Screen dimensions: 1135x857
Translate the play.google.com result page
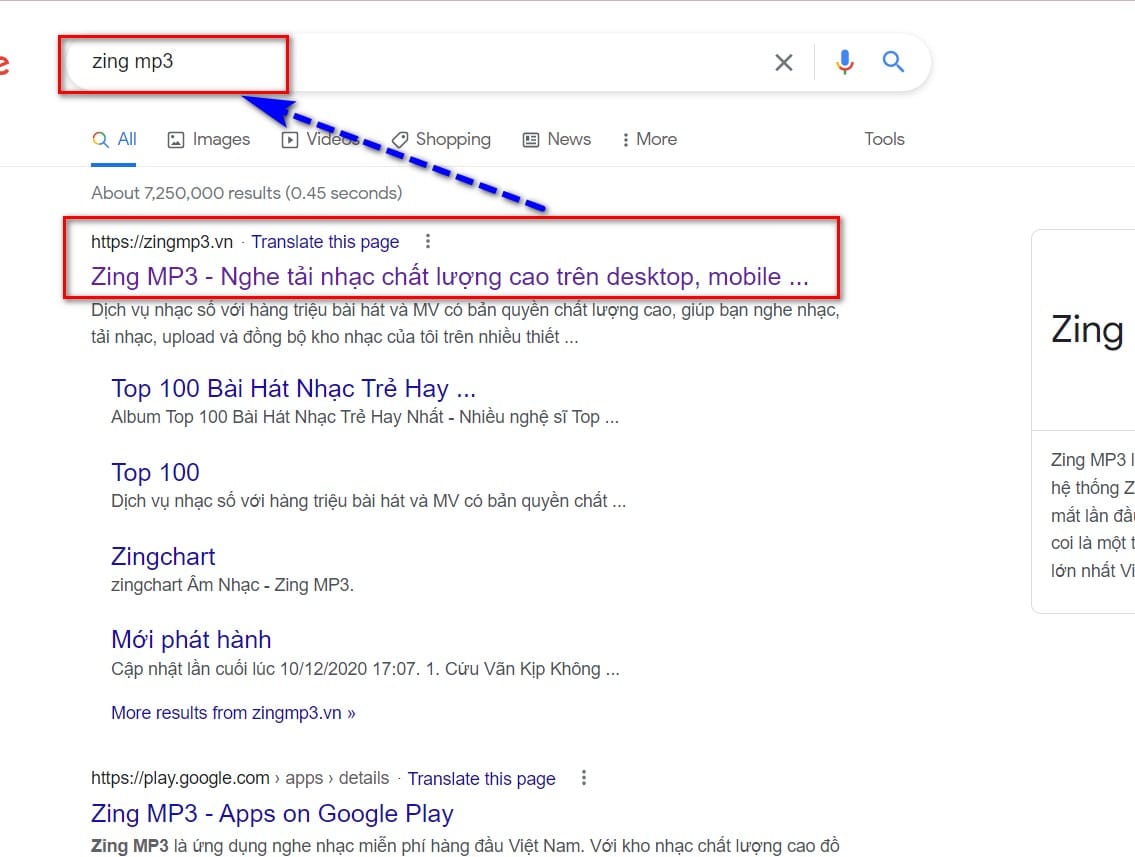tap(481, 779)
